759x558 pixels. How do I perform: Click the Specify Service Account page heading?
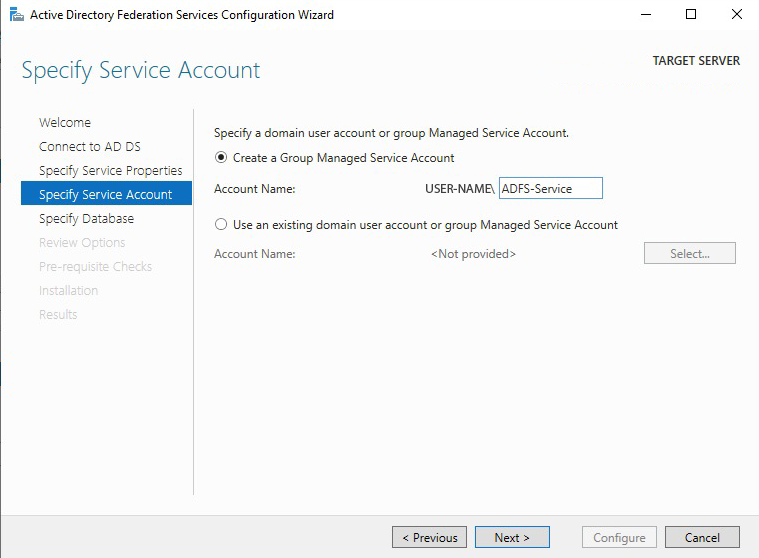[x=141, y=70]
